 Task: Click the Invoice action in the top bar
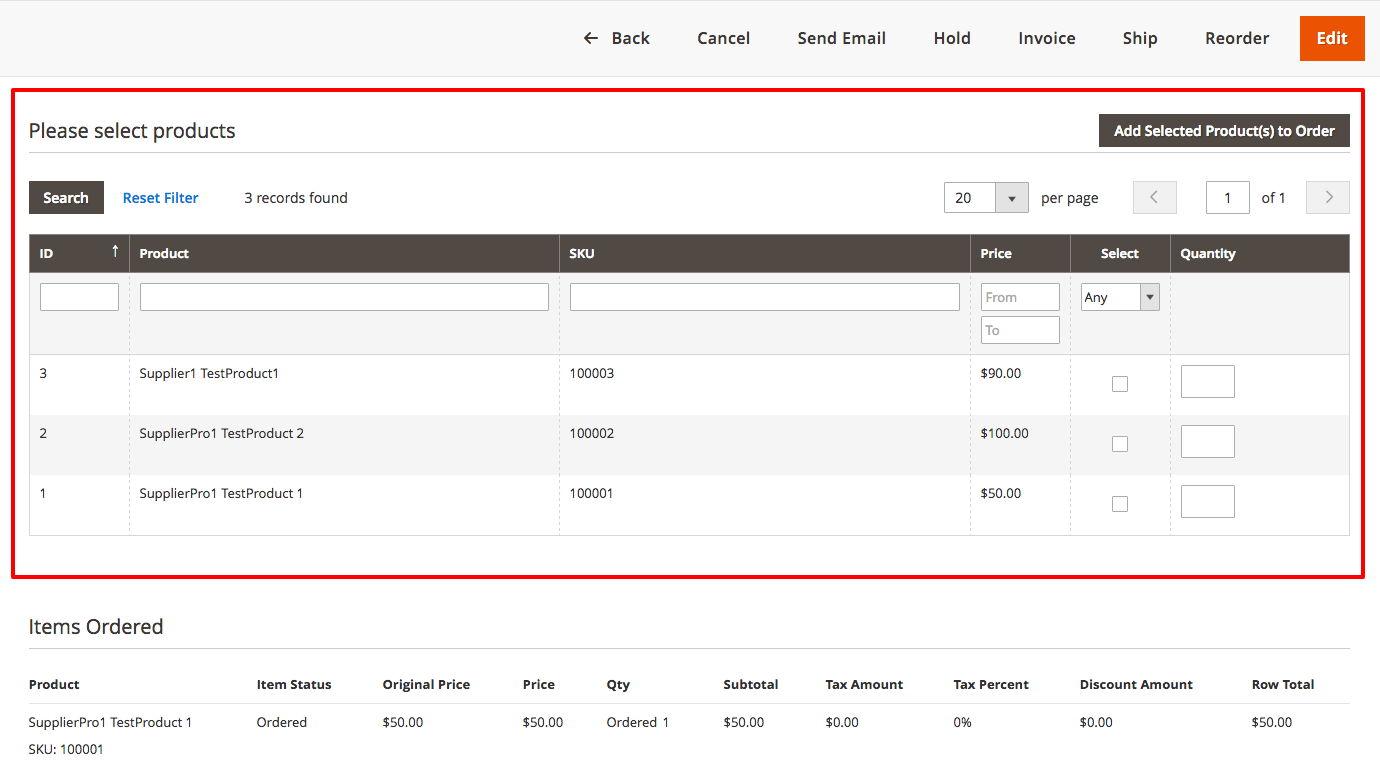[1046, 38]
